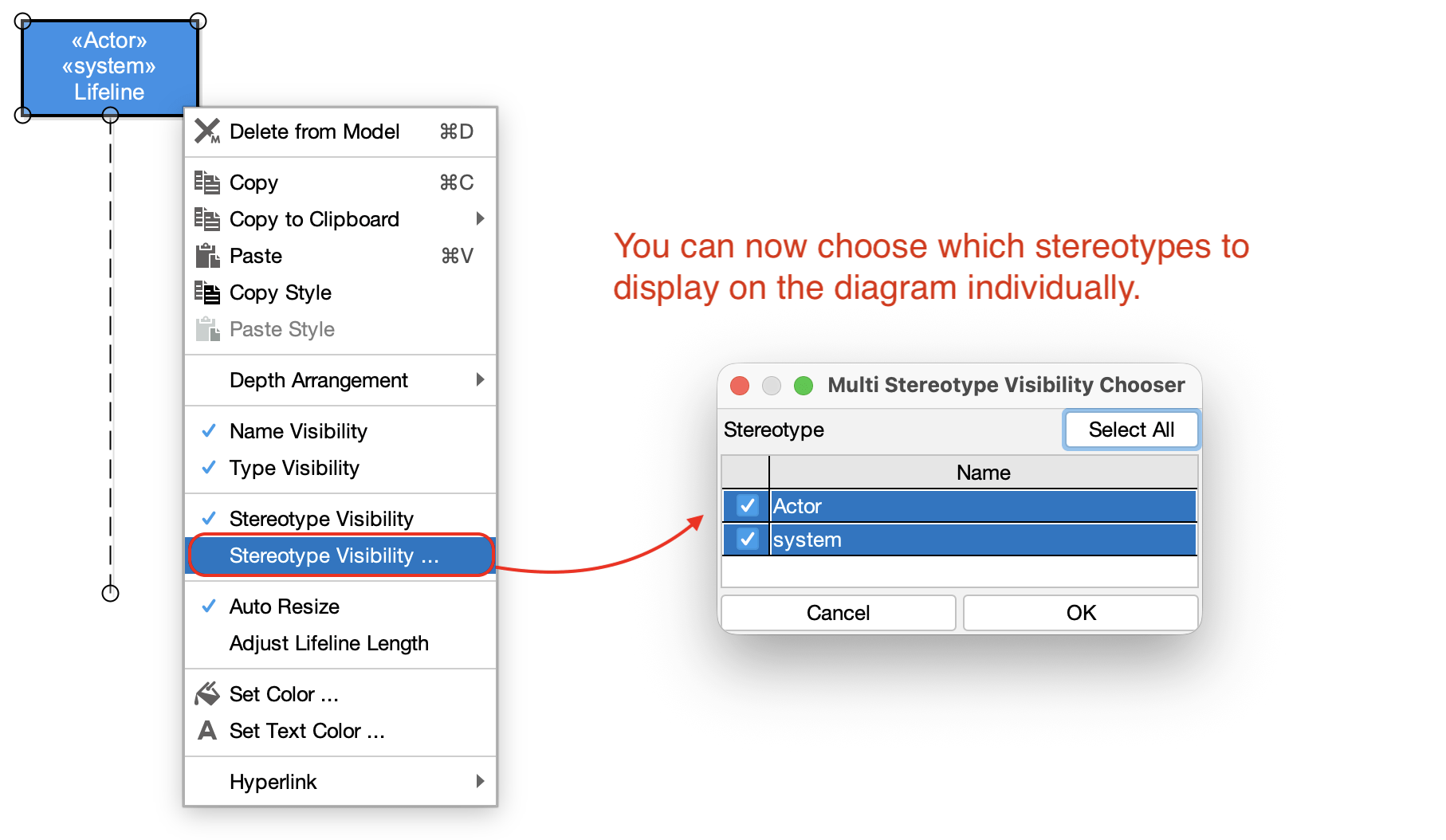Click the Copy icon in the context menu
Image resolution: width=1446 pixels, height=840 pixels.
coord(207,183)
